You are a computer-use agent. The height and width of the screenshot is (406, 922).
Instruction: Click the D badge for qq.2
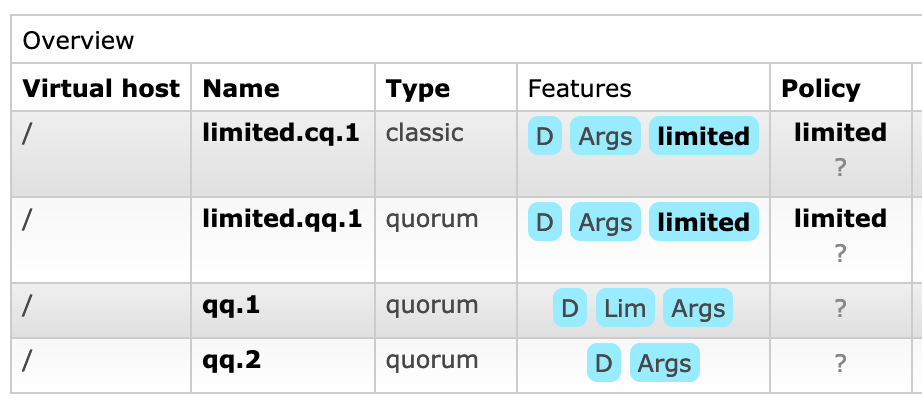[x=603, y=362]
